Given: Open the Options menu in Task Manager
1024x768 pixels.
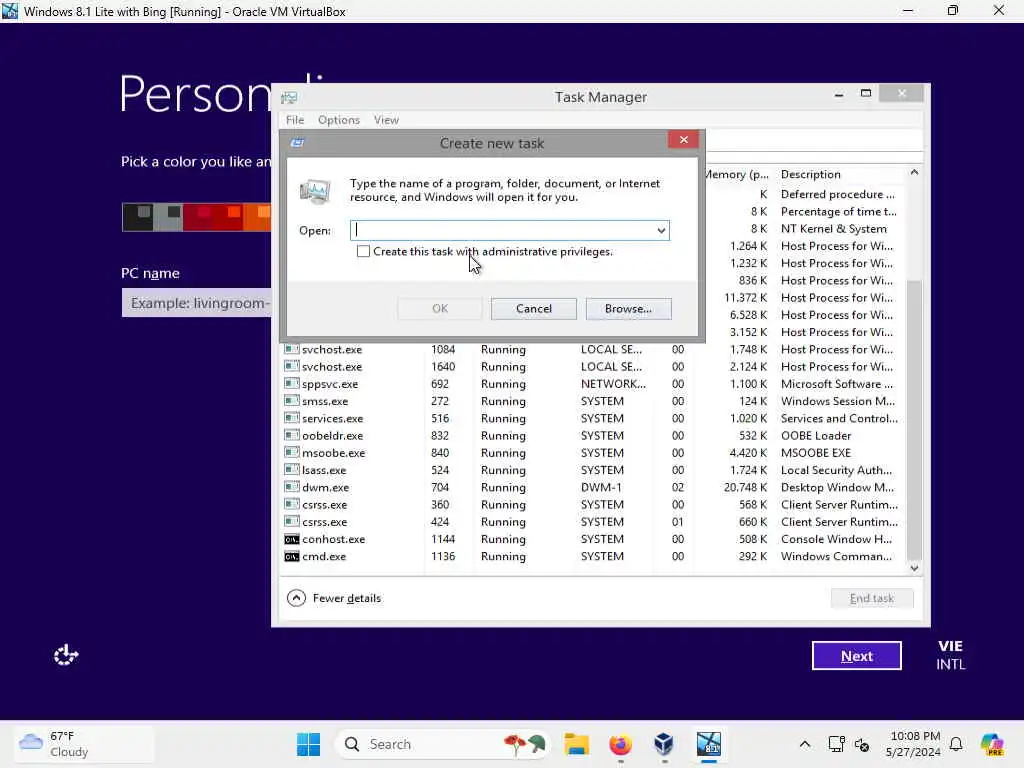Looking at the screenshot, I should [339, 120].
